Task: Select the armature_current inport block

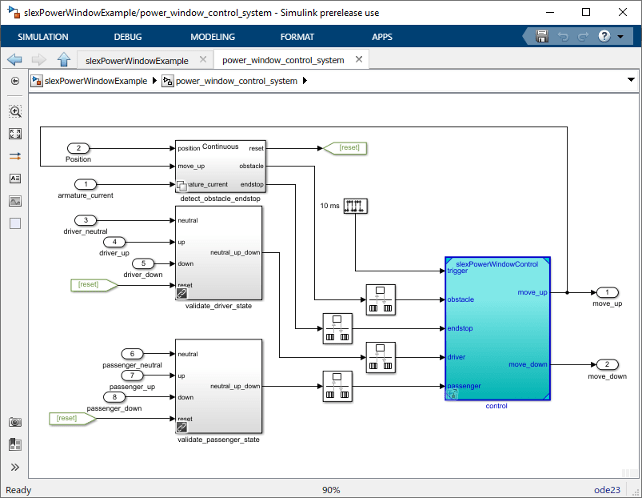Action: point(86,184)
